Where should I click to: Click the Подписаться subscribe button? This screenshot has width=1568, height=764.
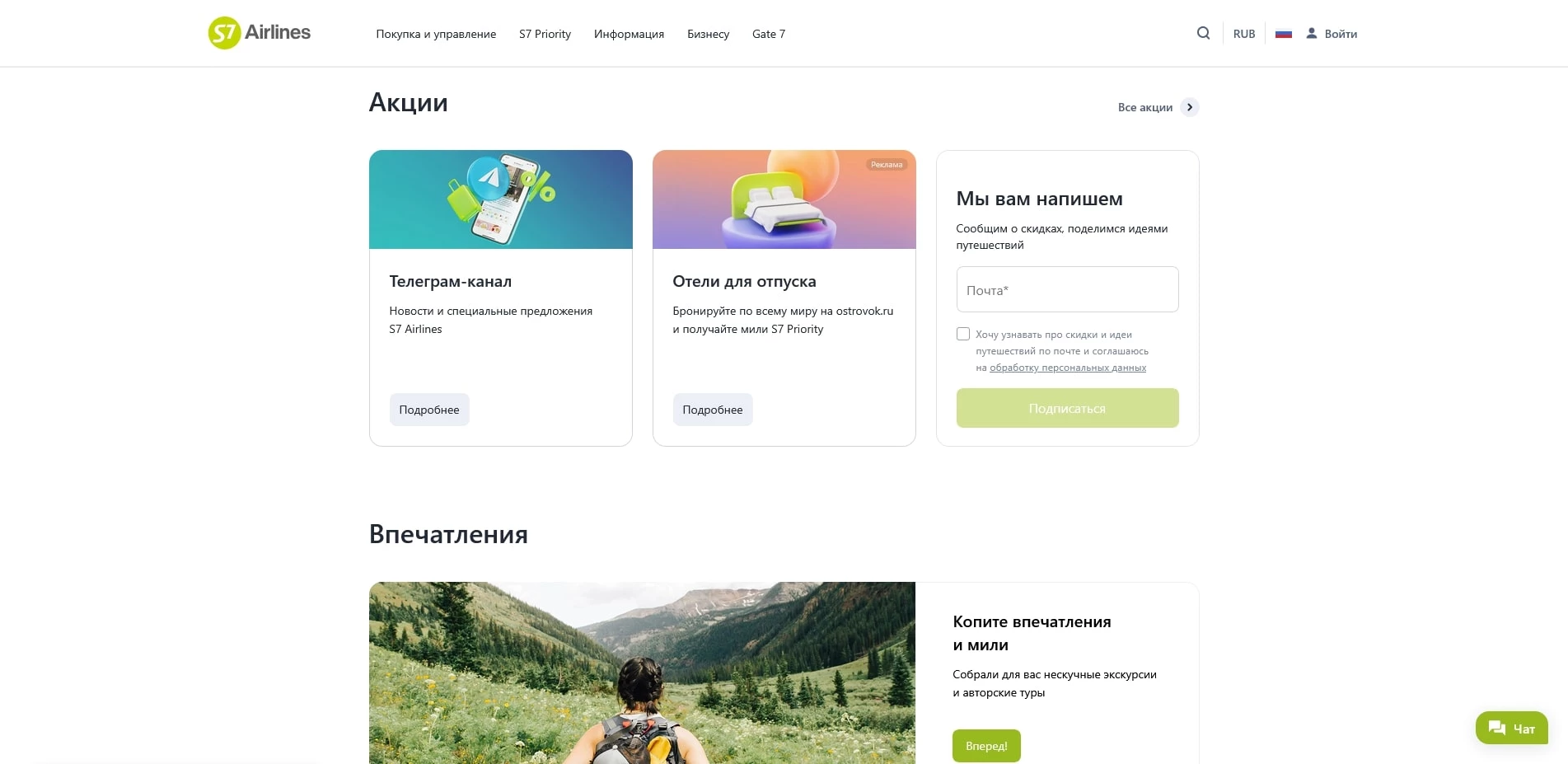[1067, 408]
